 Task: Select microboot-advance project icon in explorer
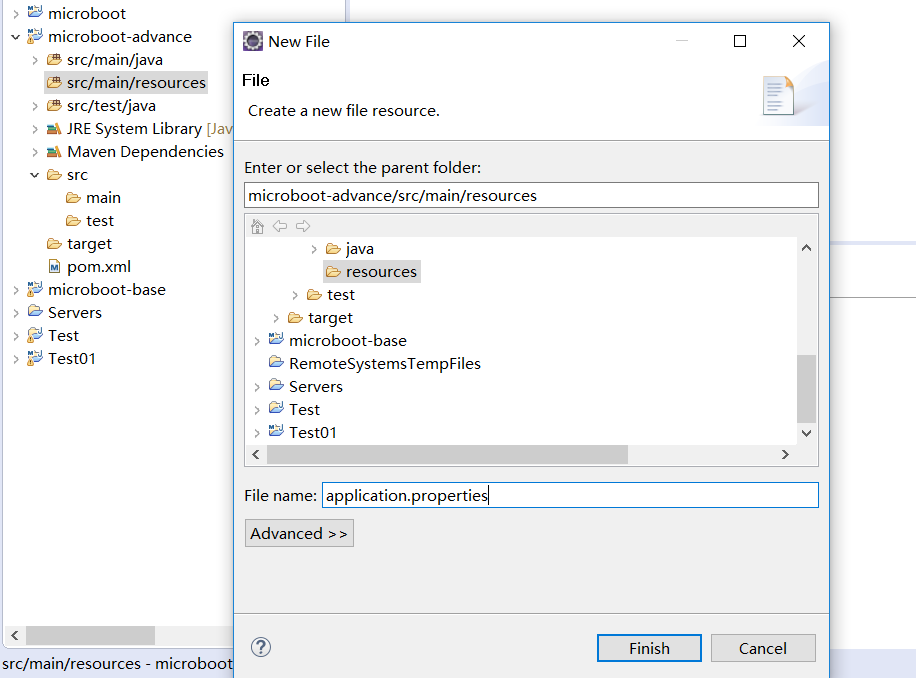point(34,35)
